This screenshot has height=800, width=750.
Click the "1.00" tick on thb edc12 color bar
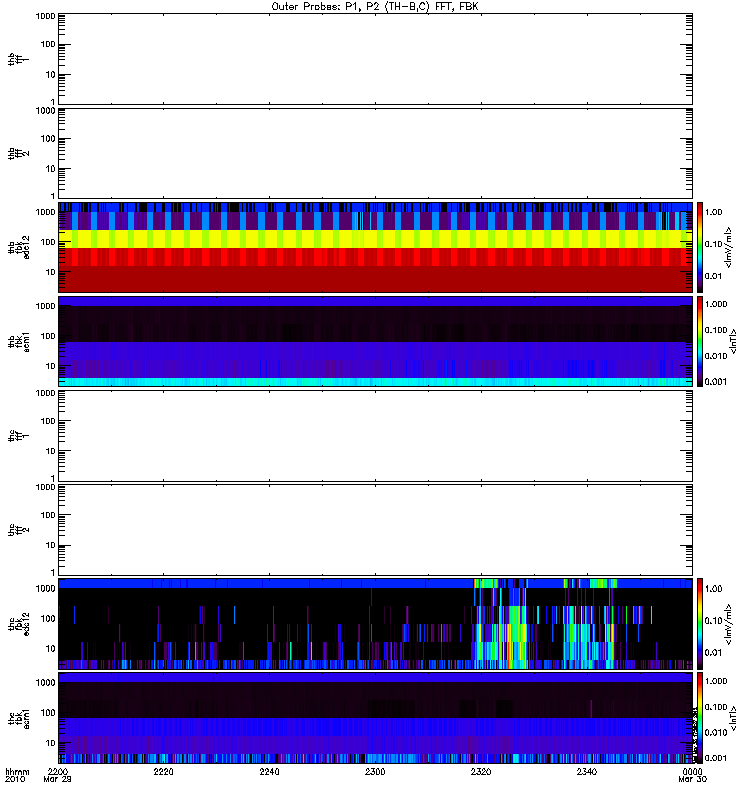[x=713, y=212]
